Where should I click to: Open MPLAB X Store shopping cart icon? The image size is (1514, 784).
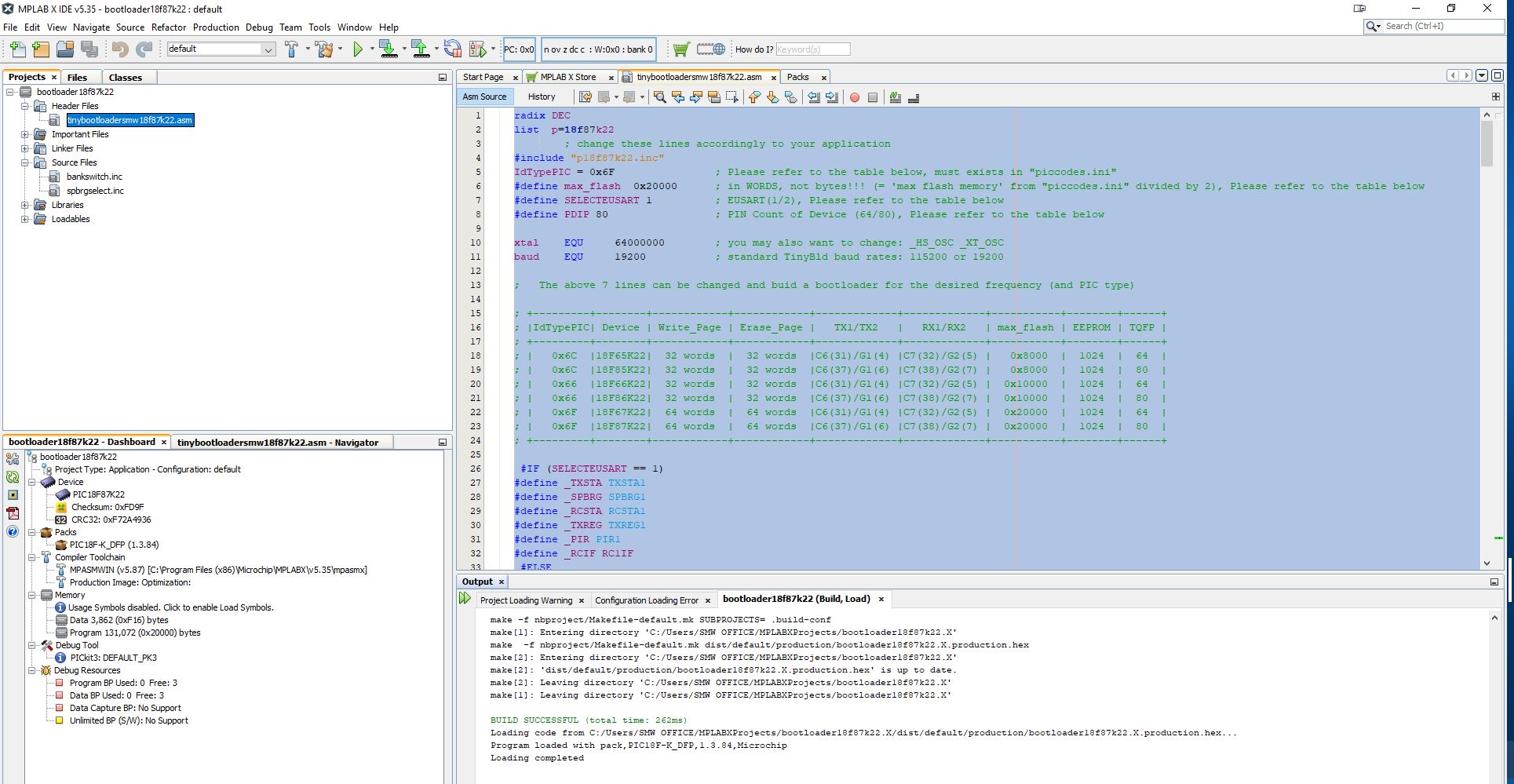[x=680, y=49]
